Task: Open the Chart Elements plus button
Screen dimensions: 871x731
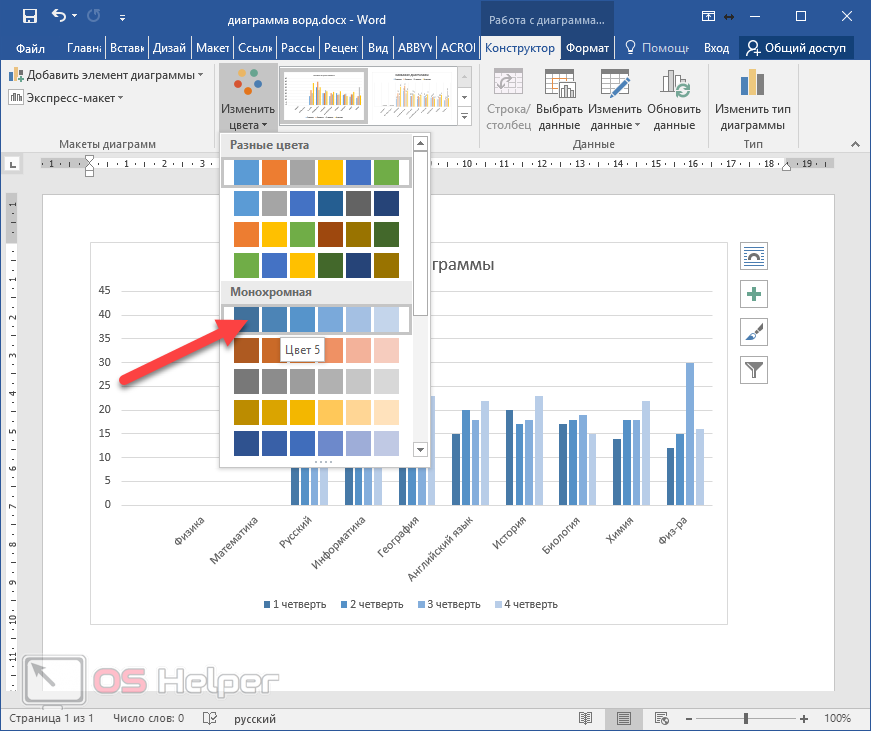Action: (753, 294)
